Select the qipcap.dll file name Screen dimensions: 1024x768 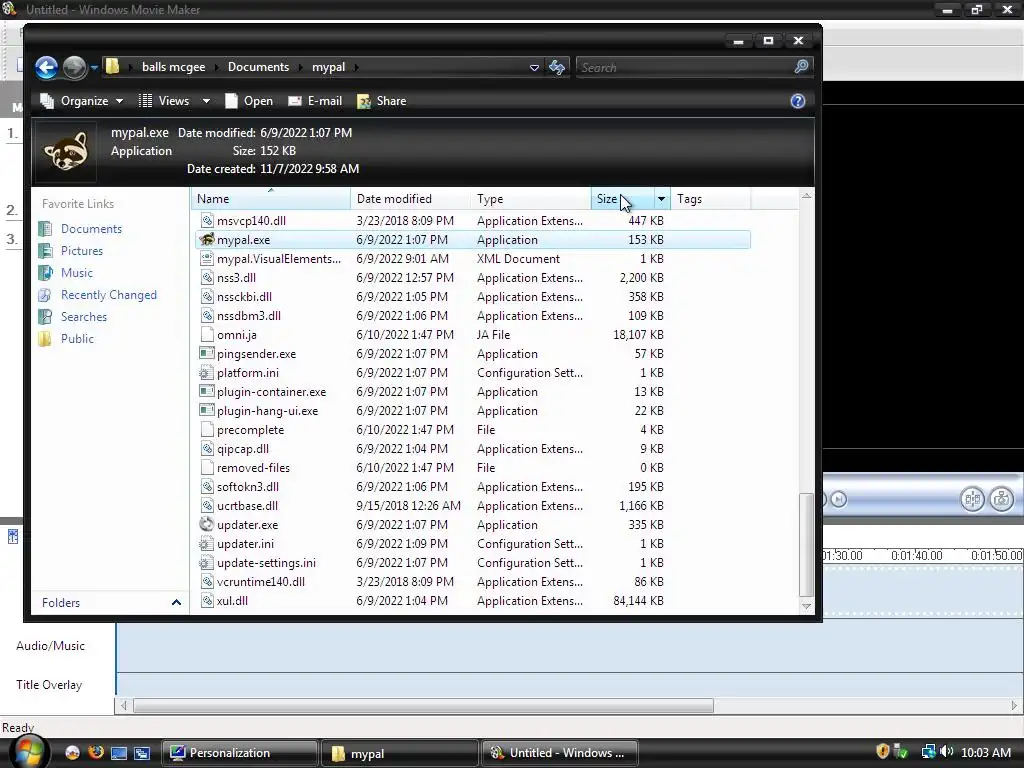(x=243, y=449)
